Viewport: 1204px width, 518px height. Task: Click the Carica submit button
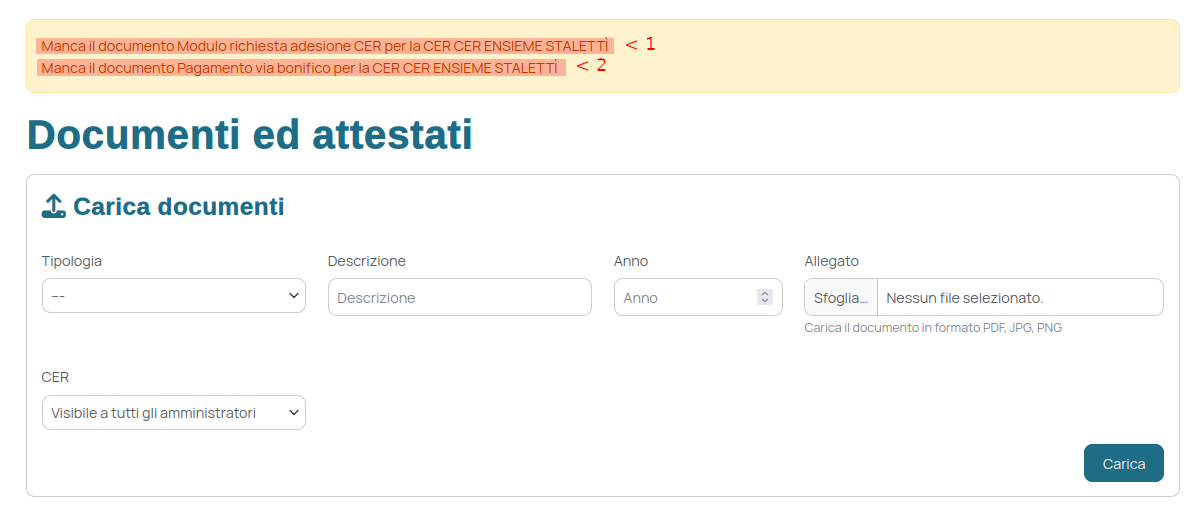coord(1124,463)
